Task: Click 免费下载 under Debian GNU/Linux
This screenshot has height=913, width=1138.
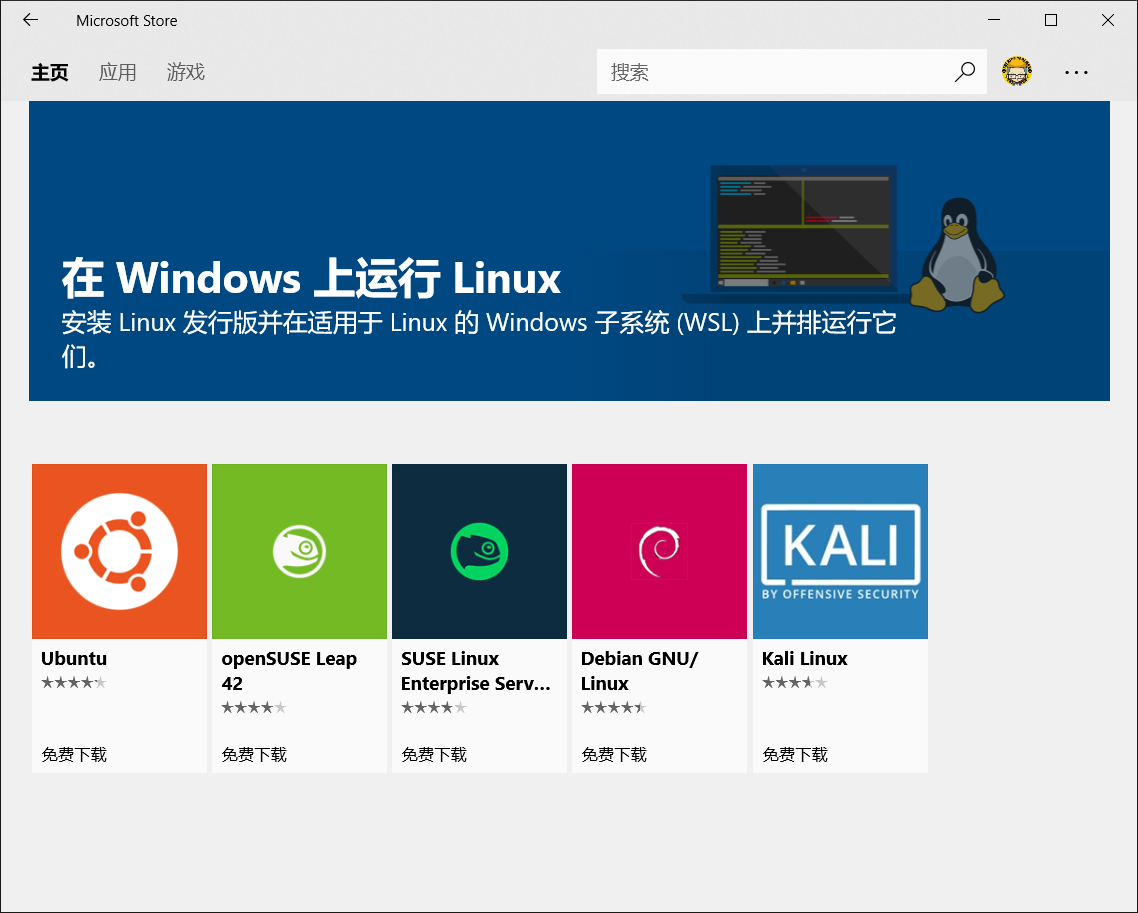Action: [x=614, y=754]
